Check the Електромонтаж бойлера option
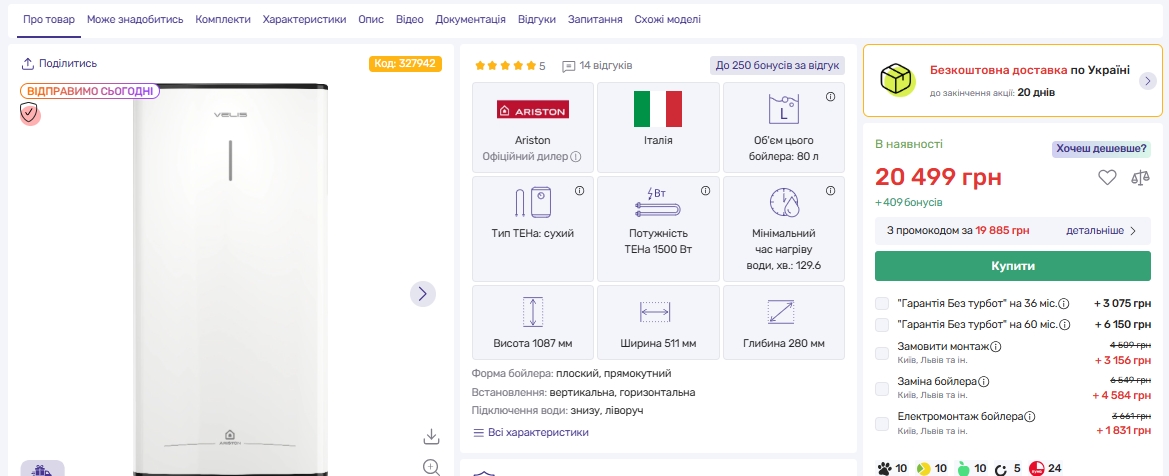 (x=882, y=423)
